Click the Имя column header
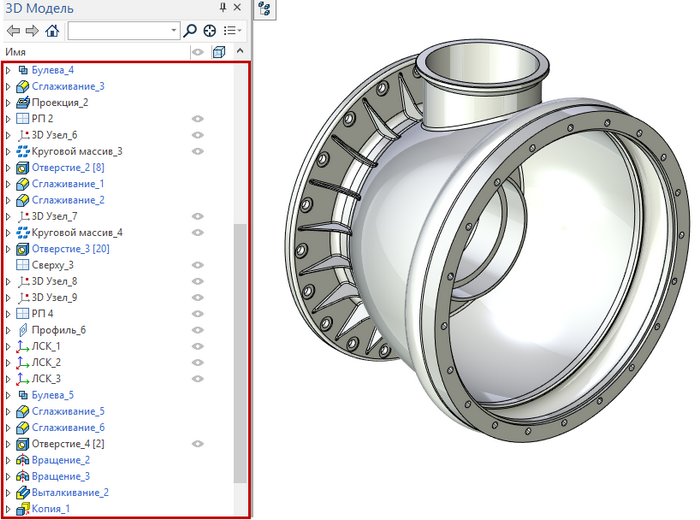700x520 pixels. [x=16, y=52]
